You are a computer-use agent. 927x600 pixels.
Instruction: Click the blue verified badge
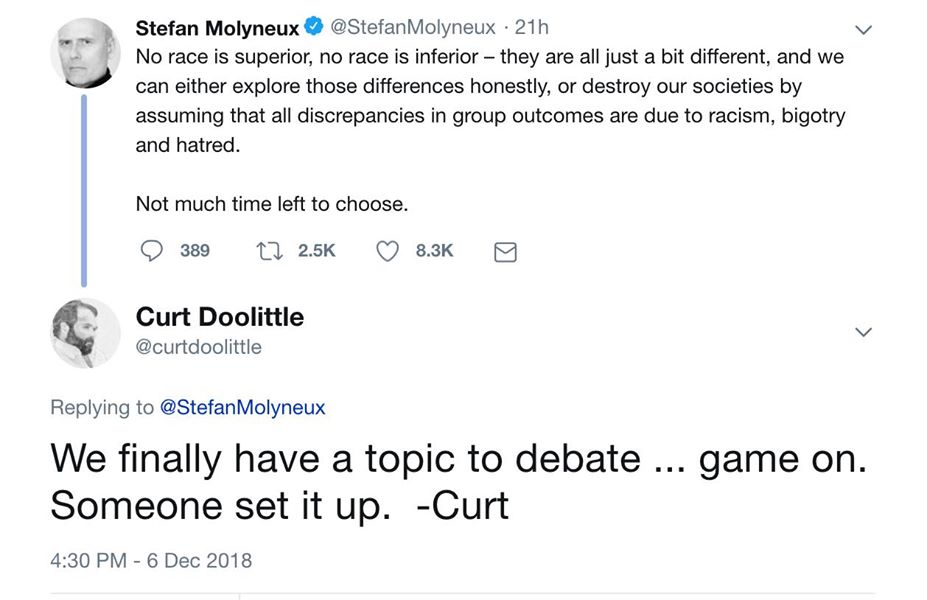point(313,27)
